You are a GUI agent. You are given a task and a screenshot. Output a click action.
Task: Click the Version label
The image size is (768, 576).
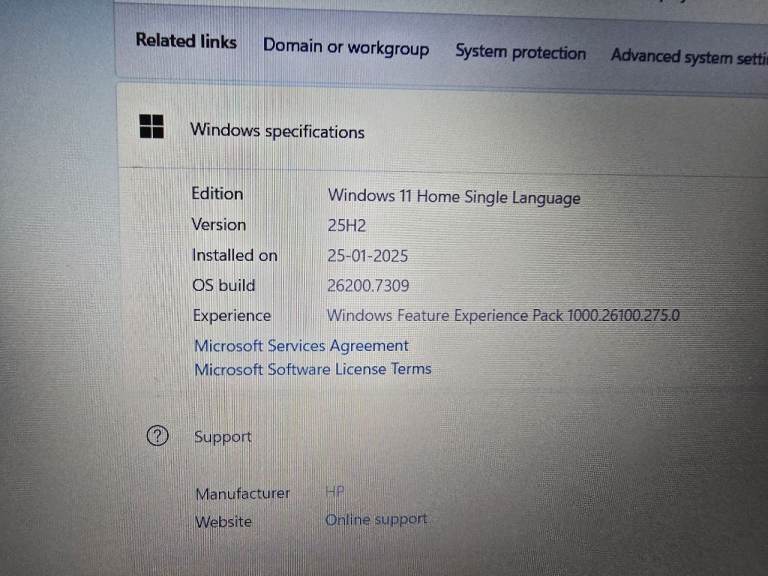(218, 225)
